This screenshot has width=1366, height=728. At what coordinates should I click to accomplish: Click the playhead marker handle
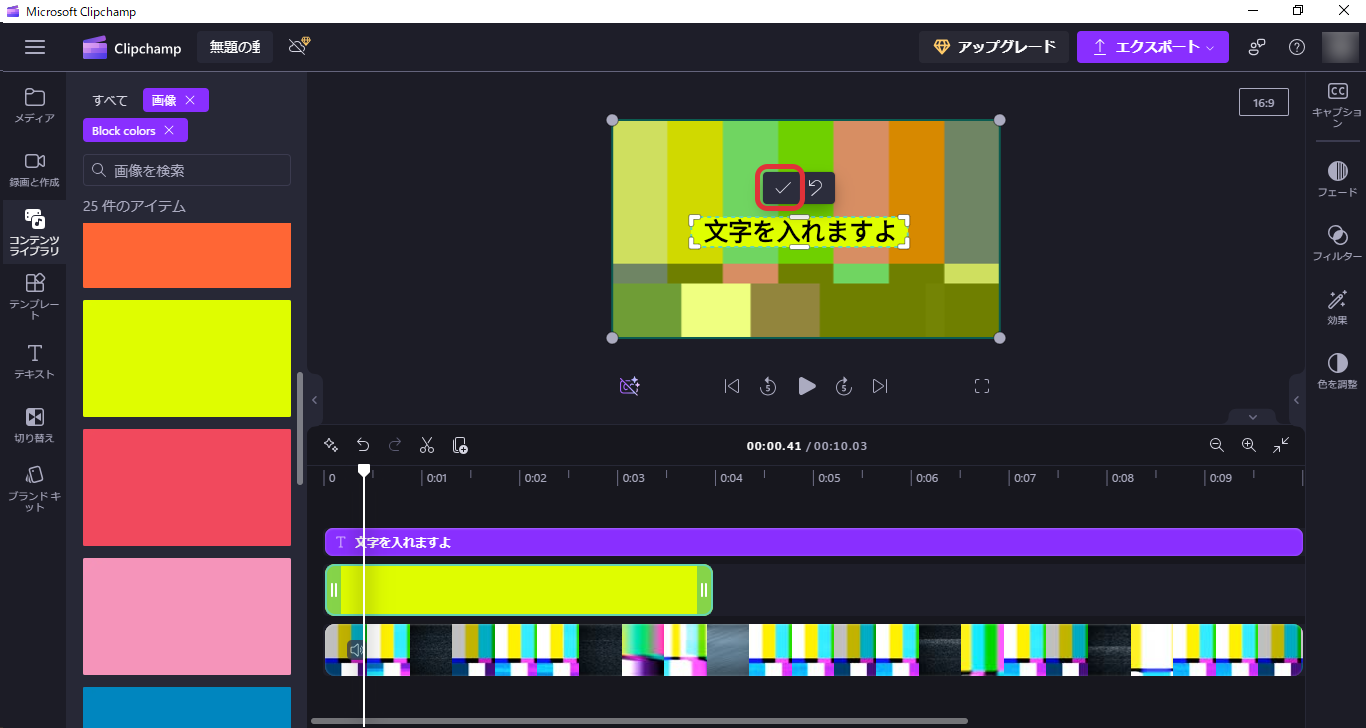click(364, 470)
